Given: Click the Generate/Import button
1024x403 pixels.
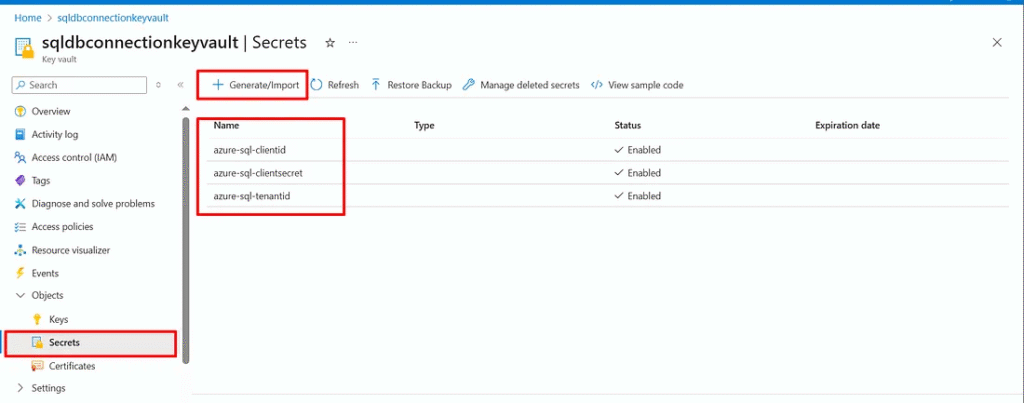Looking at the screenshot, I should pos(256,85).
